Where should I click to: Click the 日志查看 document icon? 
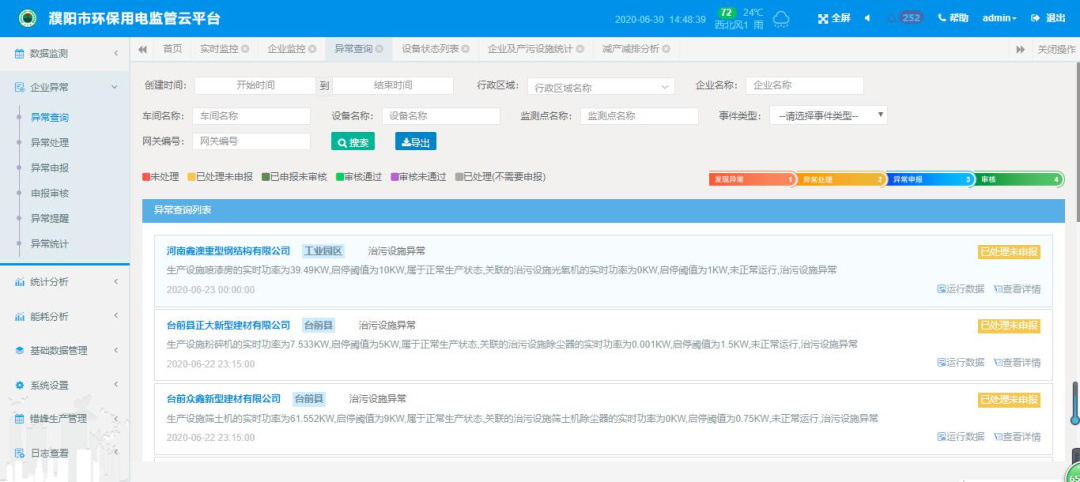point(20,452)
